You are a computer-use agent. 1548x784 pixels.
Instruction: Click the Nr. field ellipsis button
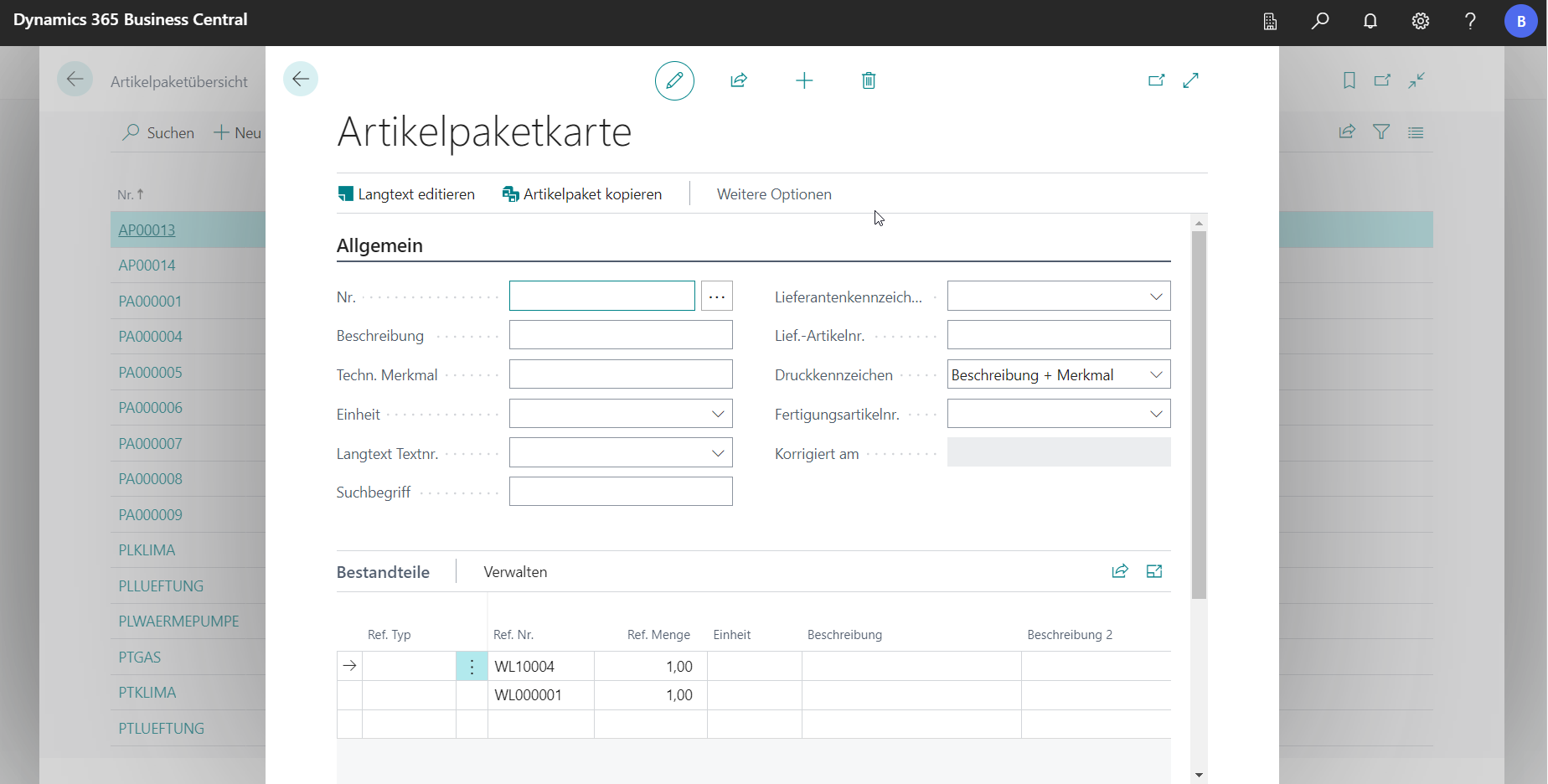[717, 297]
